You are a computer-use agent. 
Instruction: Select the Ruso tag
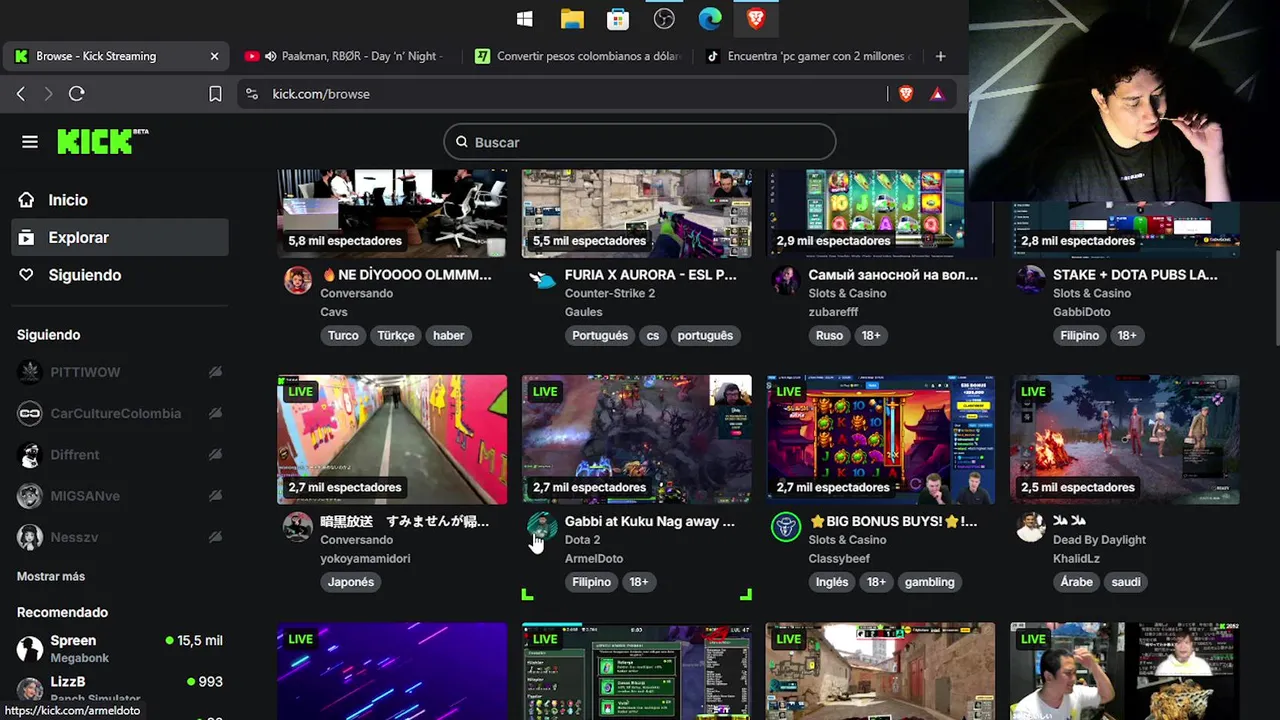pos(829,336)
